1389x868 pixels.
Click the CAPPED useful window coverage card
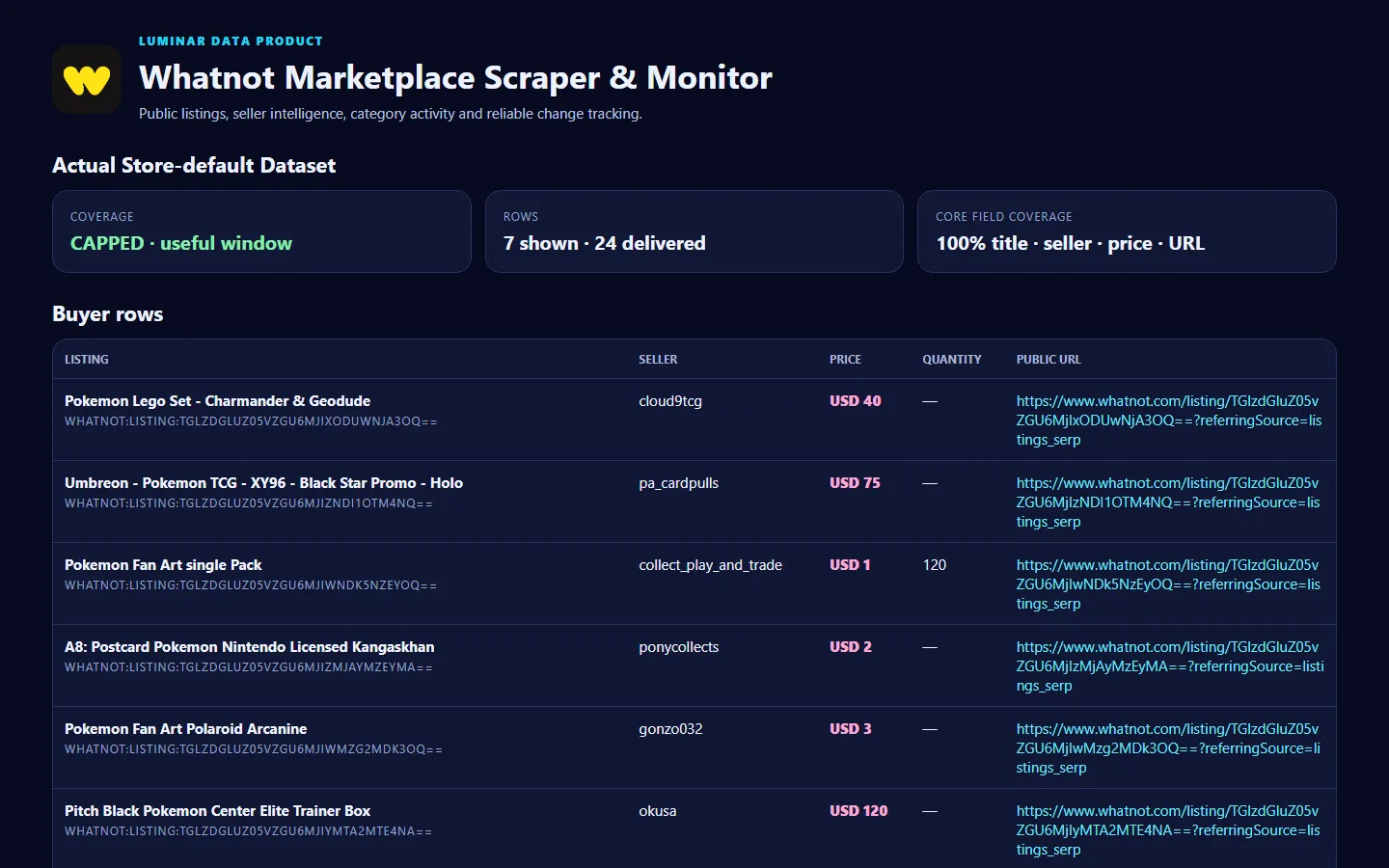(x=261, y=231)
